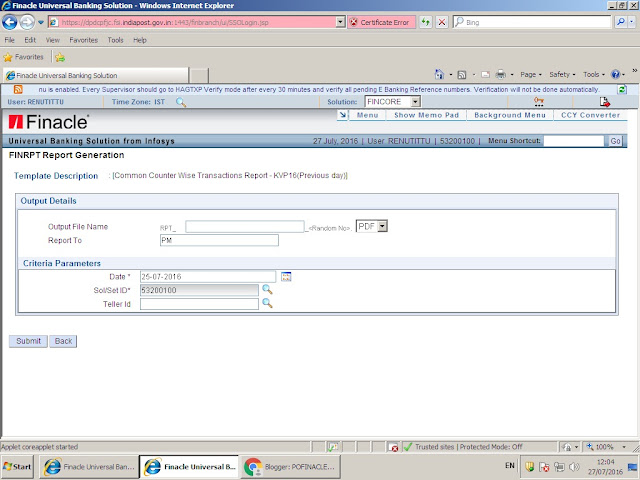Viewport: 640px width, 480px height.
Task: Open a new blank browser tab
Action: [x=199, y=76]
